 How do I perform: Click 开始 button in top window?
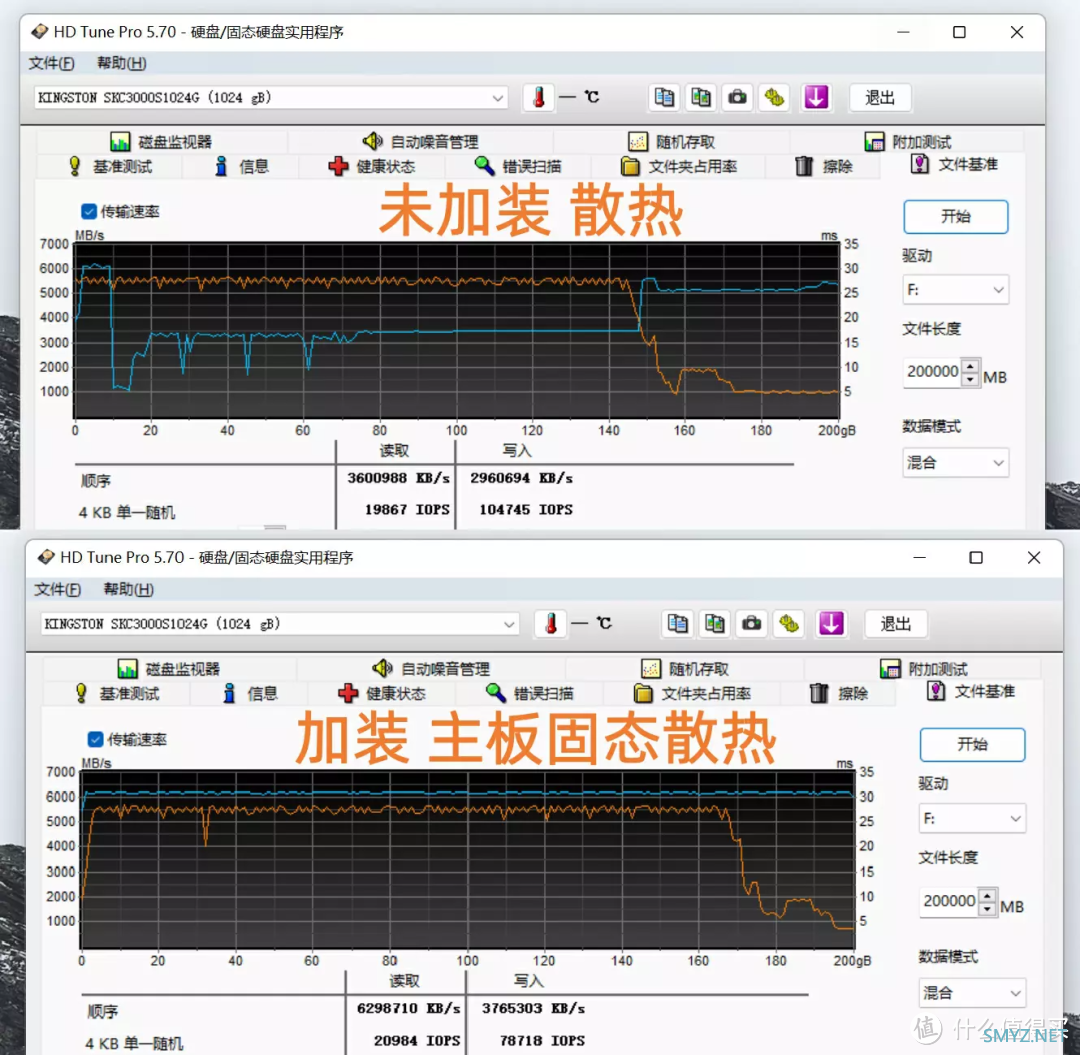click(x=955, y=217)
